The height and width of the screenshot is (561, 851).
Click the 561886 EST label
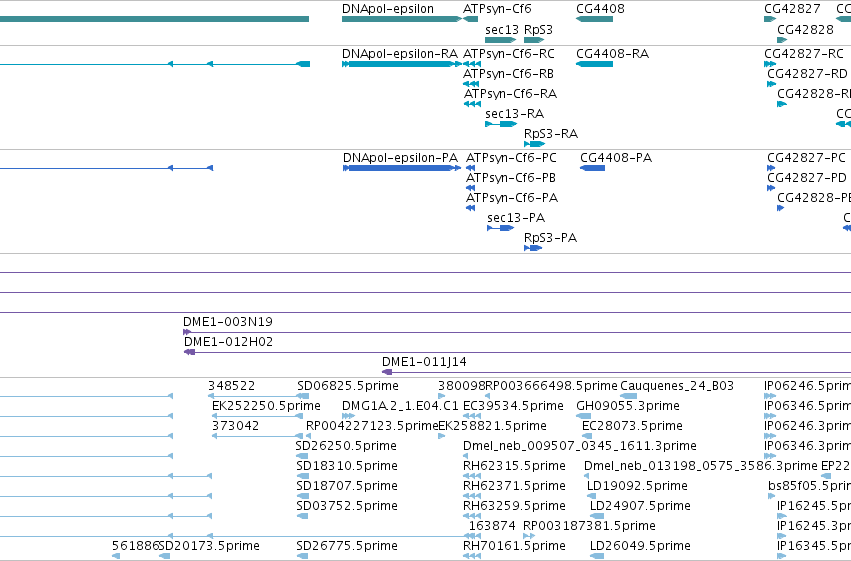(x=135, y=546)
